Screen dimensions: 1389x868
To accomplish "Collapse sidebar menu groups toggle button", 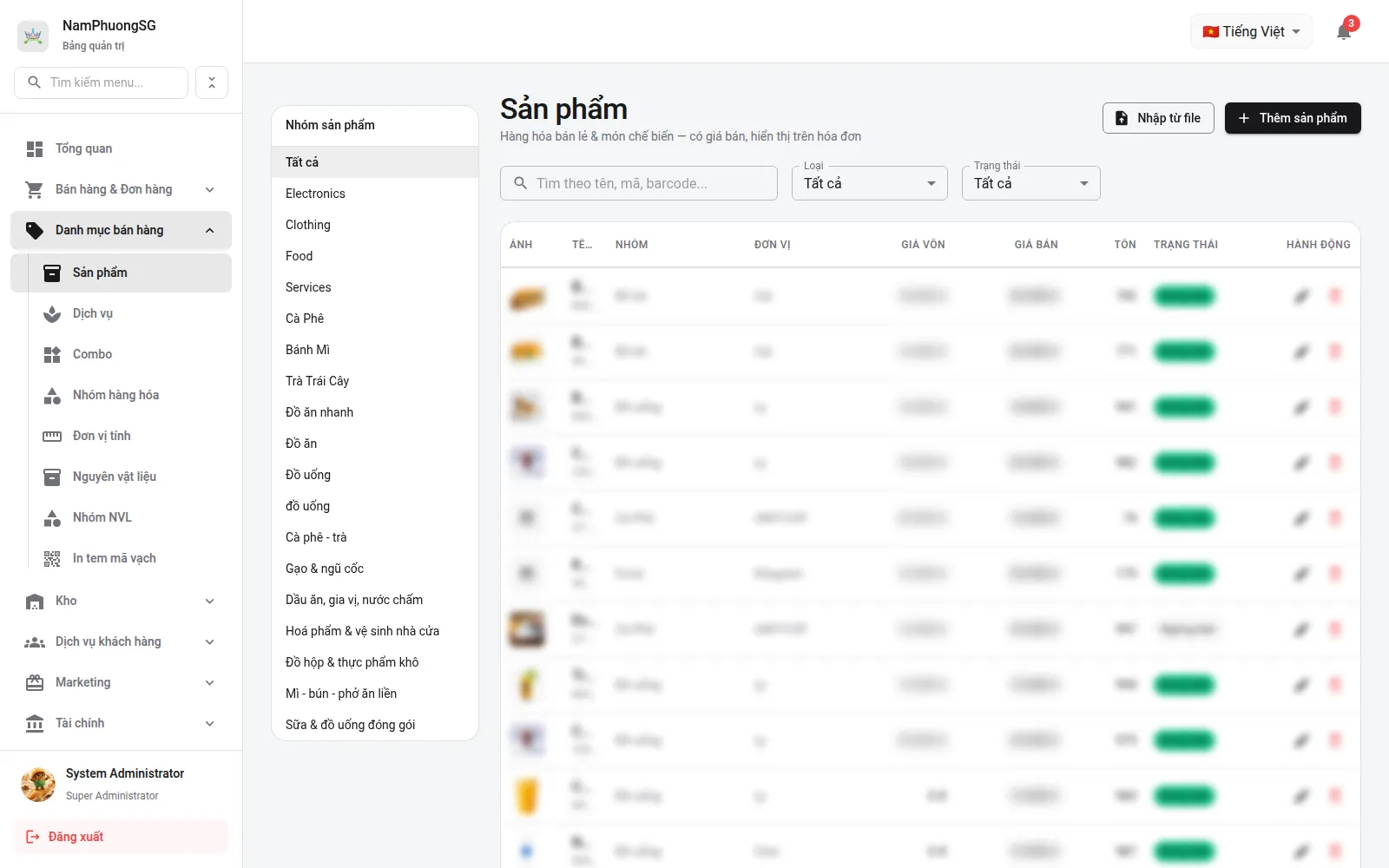I will 212,82.
